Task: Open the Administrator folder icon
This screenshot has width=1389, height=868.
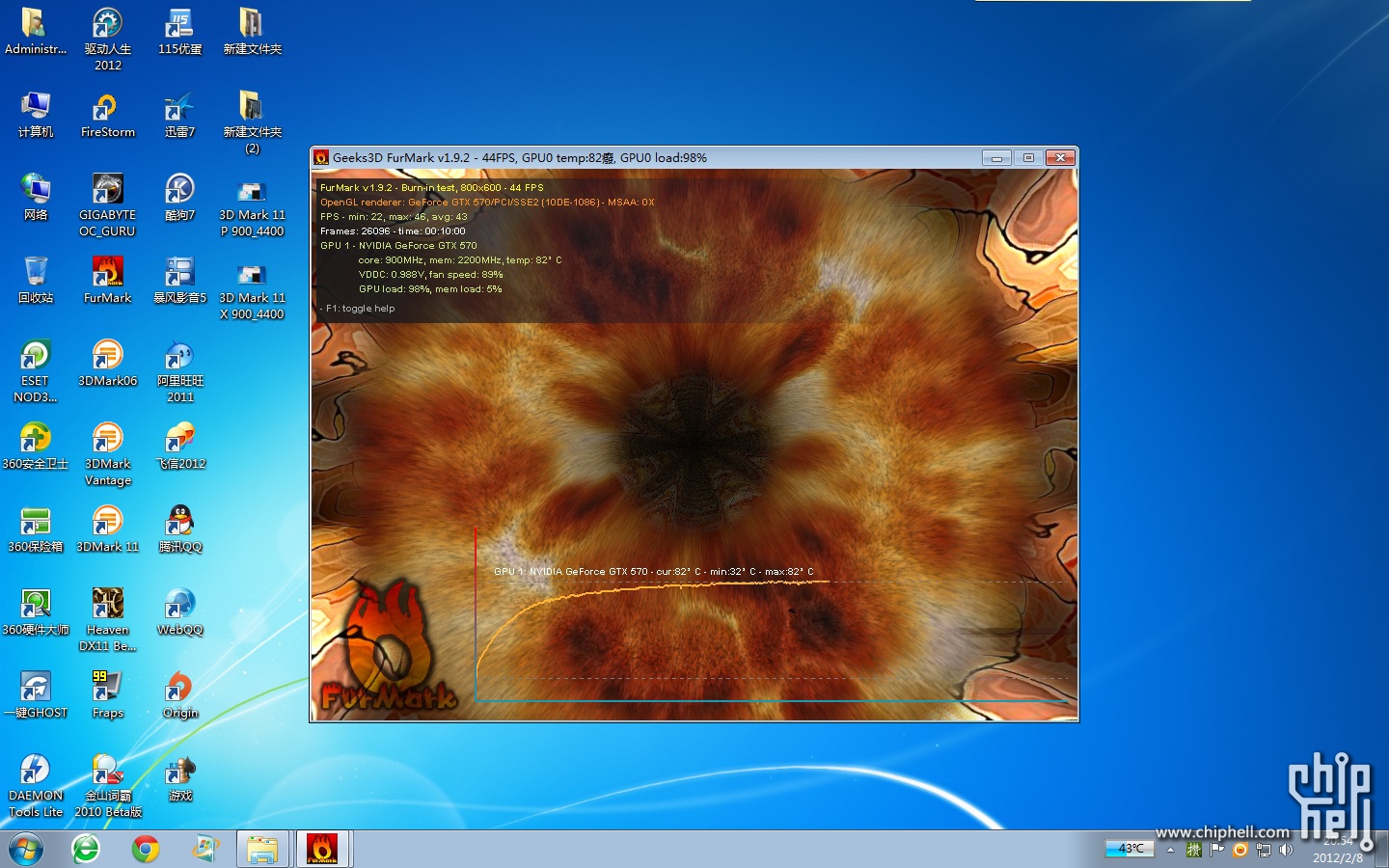Action: [x=35, y=32]
